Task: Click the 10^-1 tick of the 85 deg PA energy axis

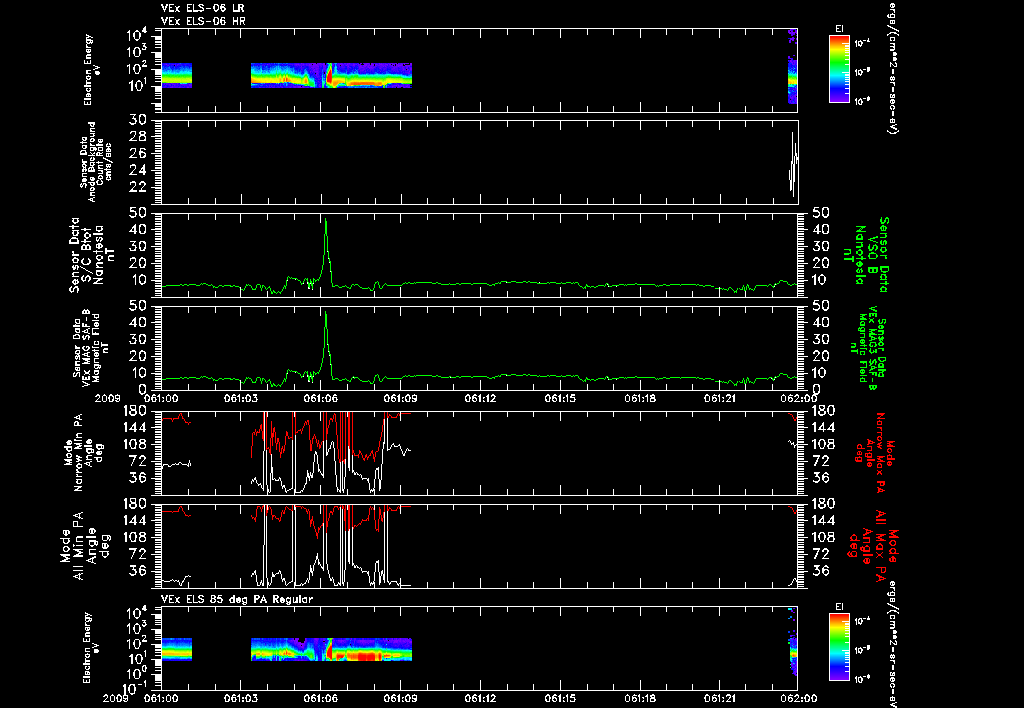Action: pyautogui.click(x=133, y=688)
